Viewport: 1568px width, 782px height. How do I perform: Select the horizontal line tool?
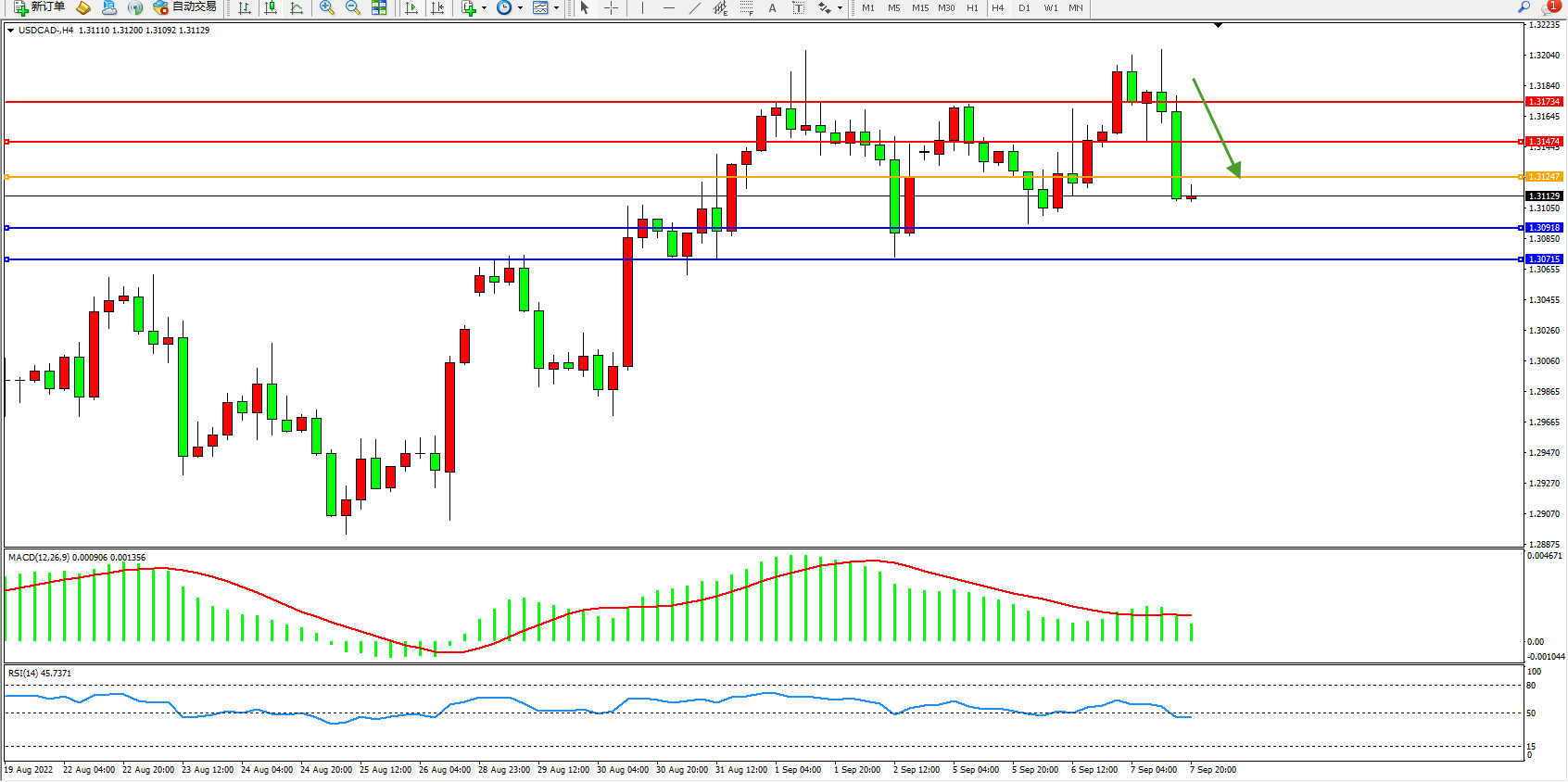click(x=668, y=7)
